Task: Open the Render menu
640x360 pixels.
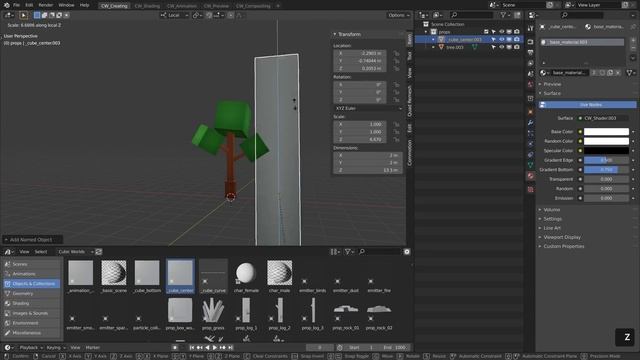Action: pos(46,5)
